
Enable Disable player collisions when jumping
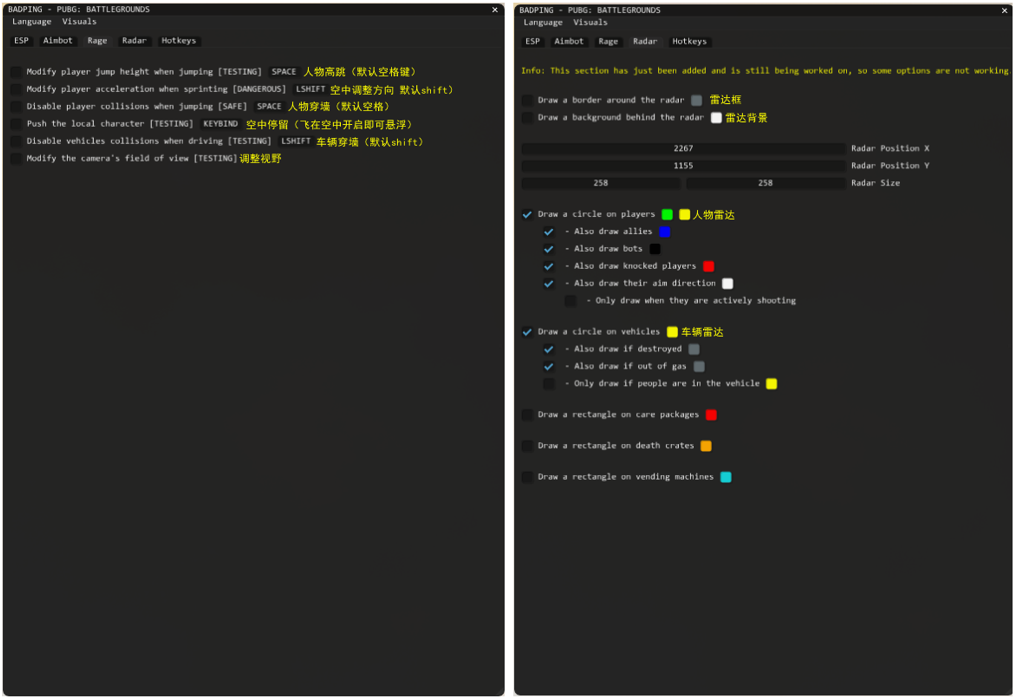pos(16,106)
